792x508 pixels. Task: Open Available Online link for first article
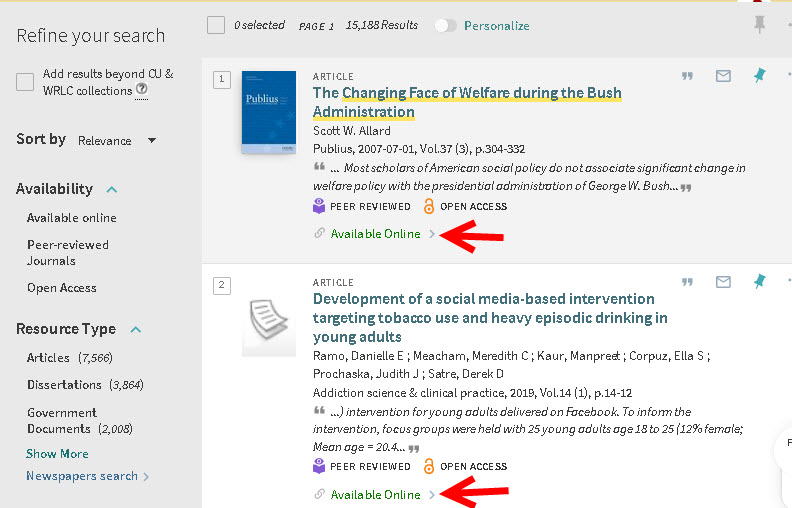point(375,234)
